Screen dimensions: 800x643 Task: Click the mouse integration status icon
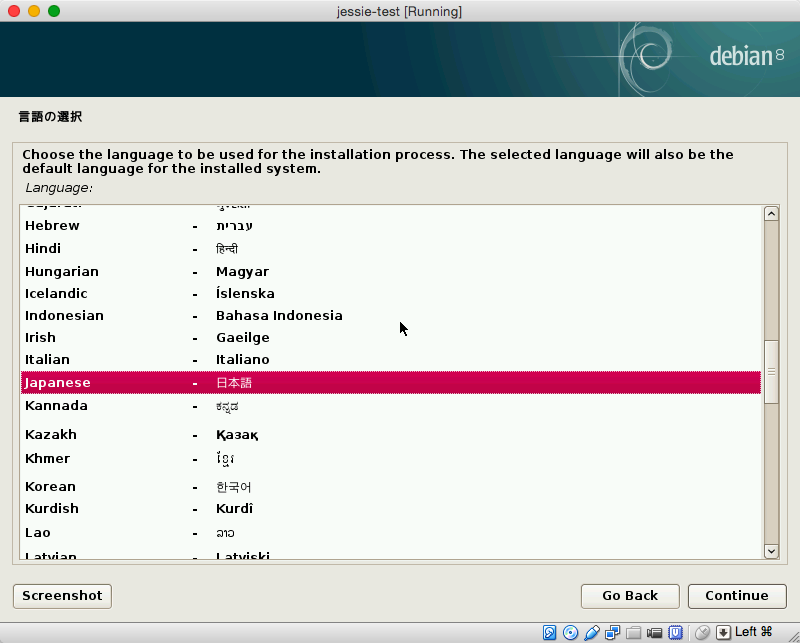point(702,633)
